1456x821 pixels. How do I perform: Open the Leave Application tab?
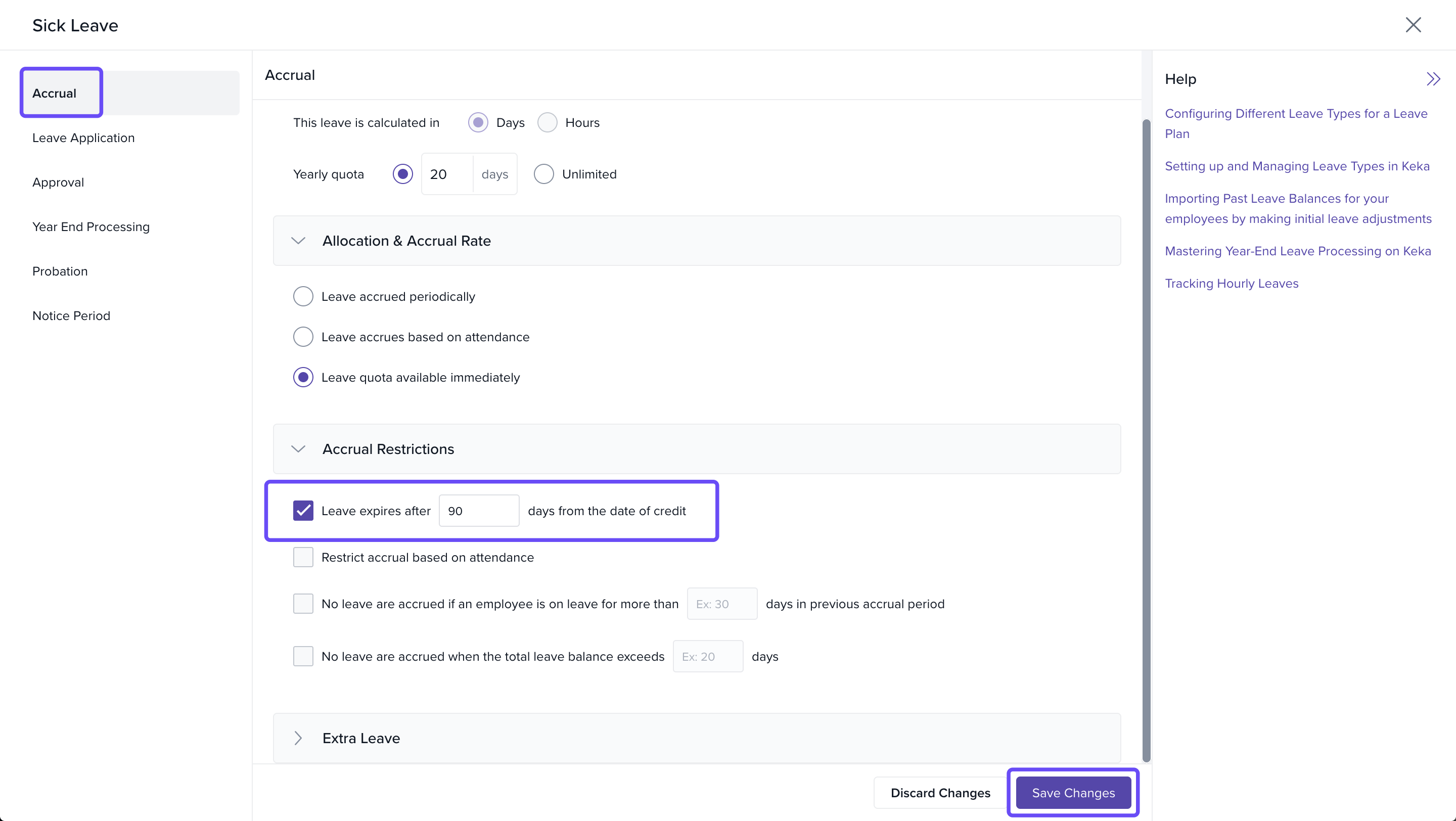(83, 138)
